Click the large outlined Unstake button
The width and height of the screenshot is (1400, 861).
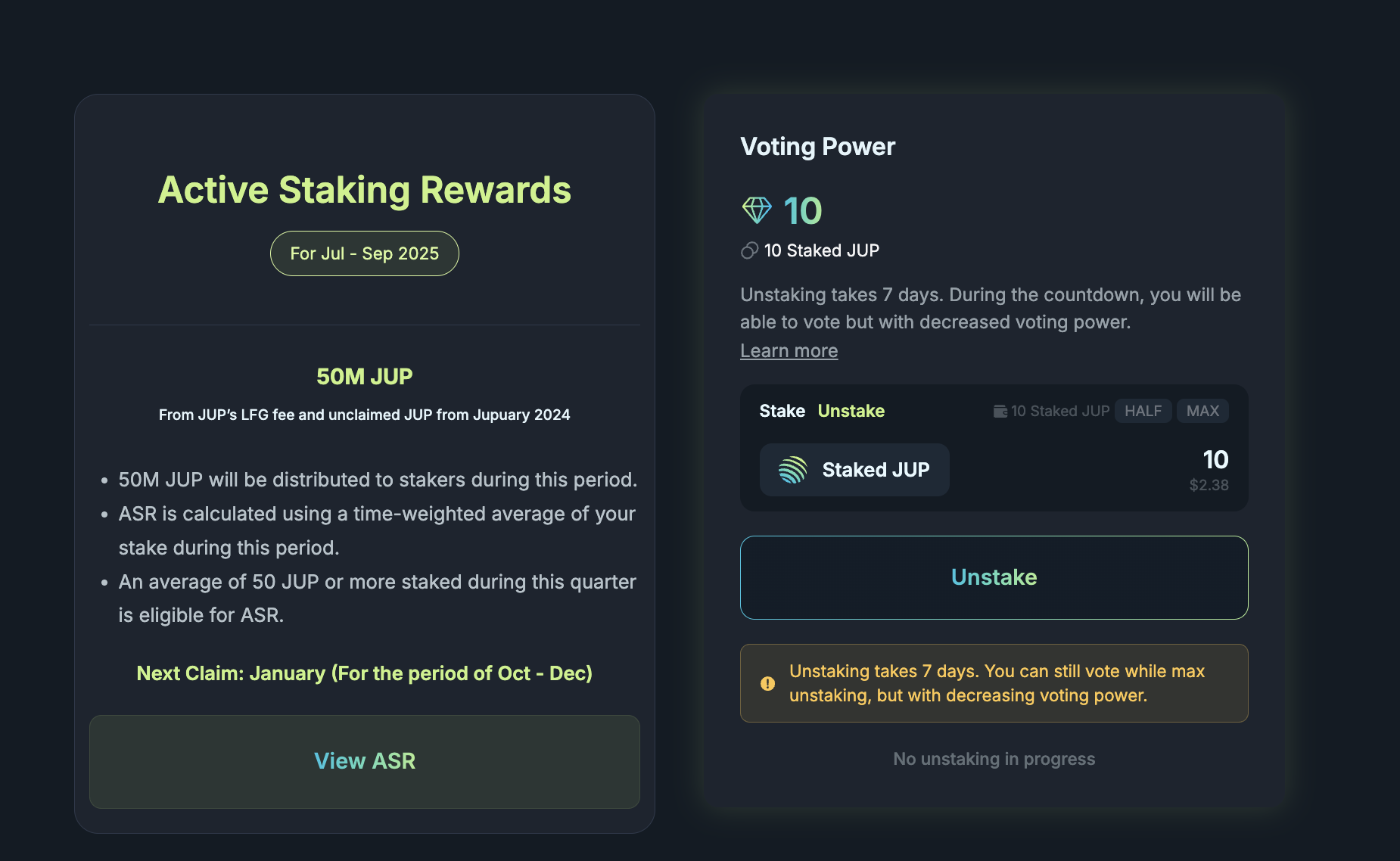click(994, 577)
